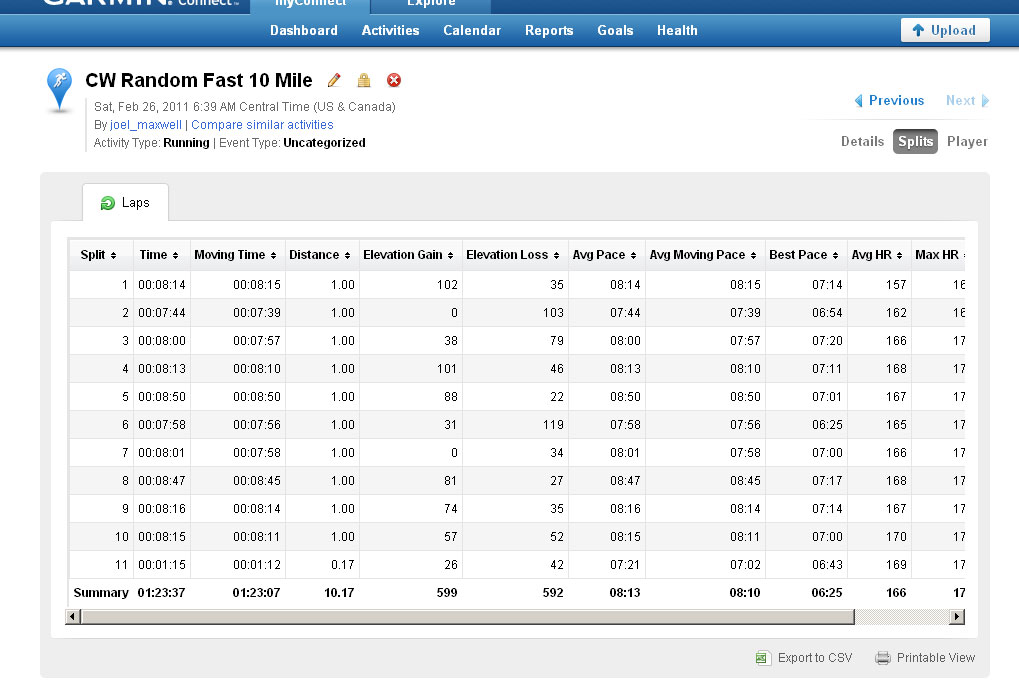This screenshot has height=686, width=1019.
Task: Sort table by Elevation Gain column
Action: click(x=408, y=255)
